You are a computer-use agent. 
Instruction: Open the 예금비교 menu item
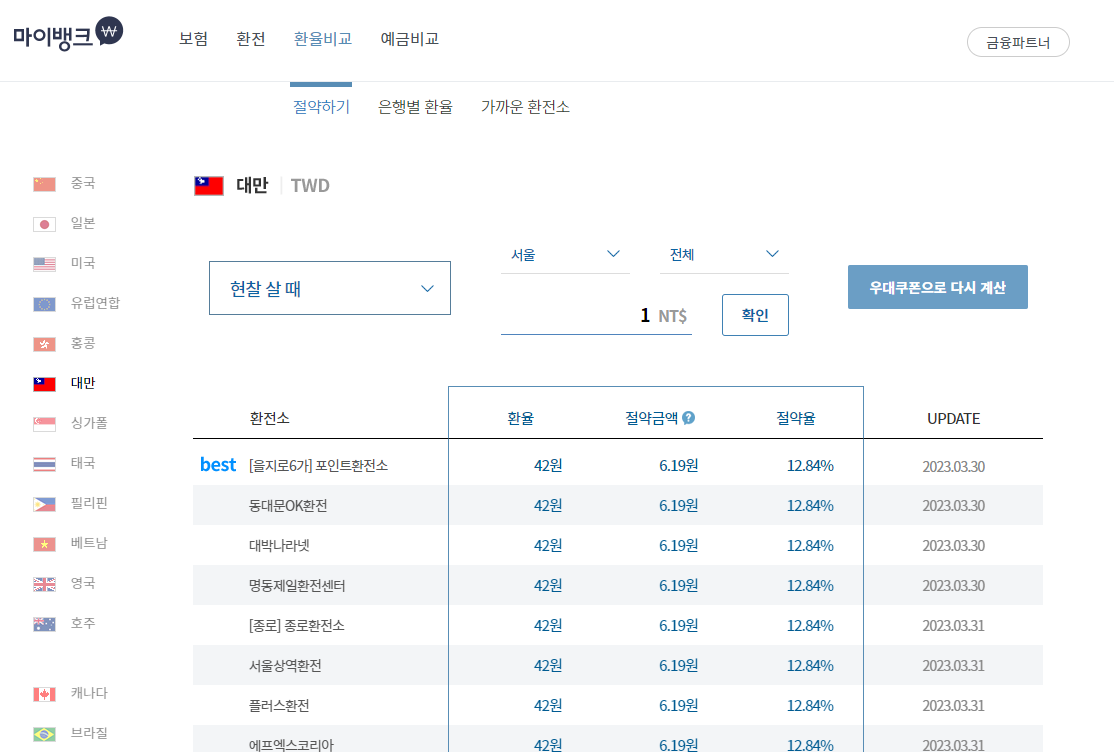pos(409,38)
